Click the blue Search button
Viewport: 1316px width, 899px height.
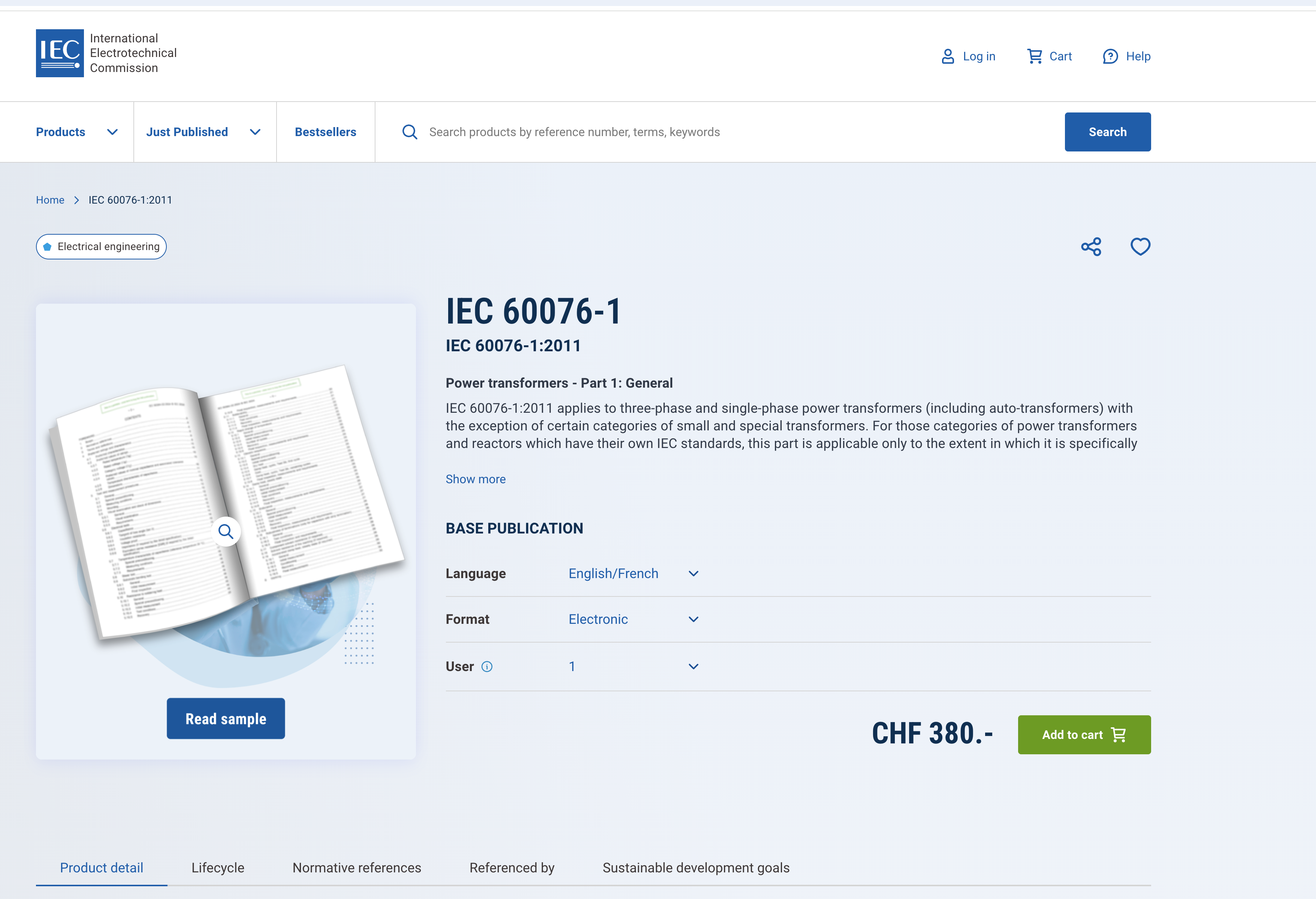click(1108, 132)
